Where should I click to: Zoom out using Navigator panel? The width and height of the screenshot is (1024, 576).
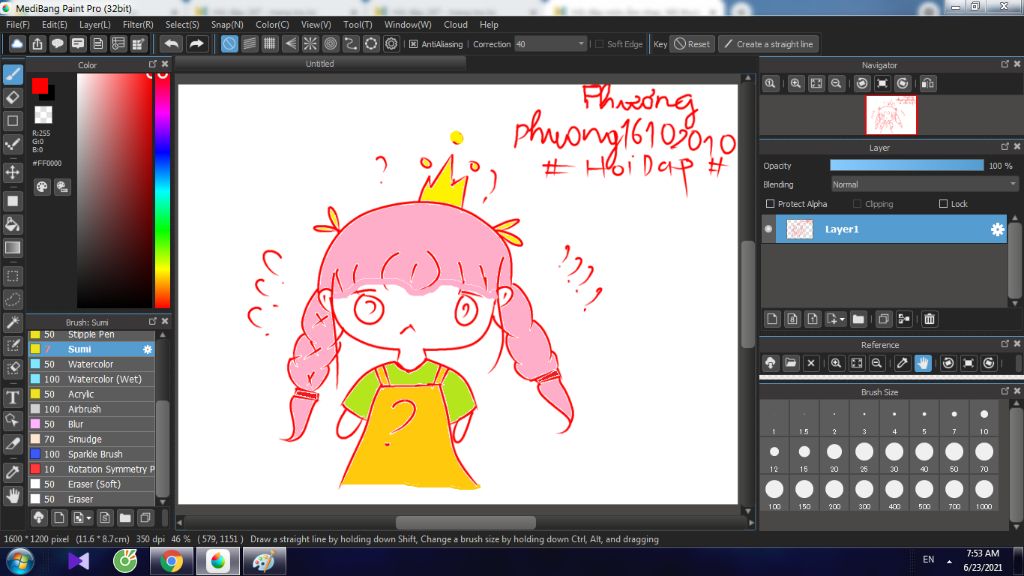tap(836, 84)
